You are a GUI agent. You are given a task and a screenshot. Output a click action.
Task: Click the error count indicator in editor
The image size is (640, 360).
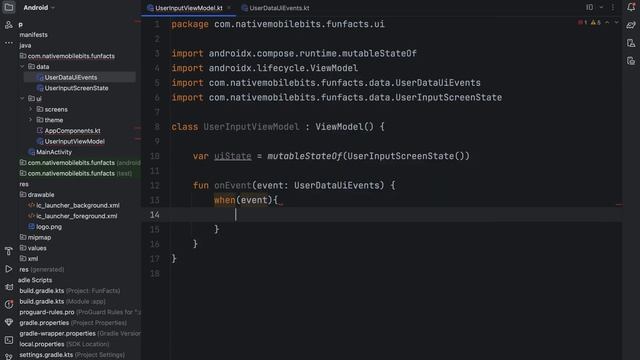(x=582, y=22)
